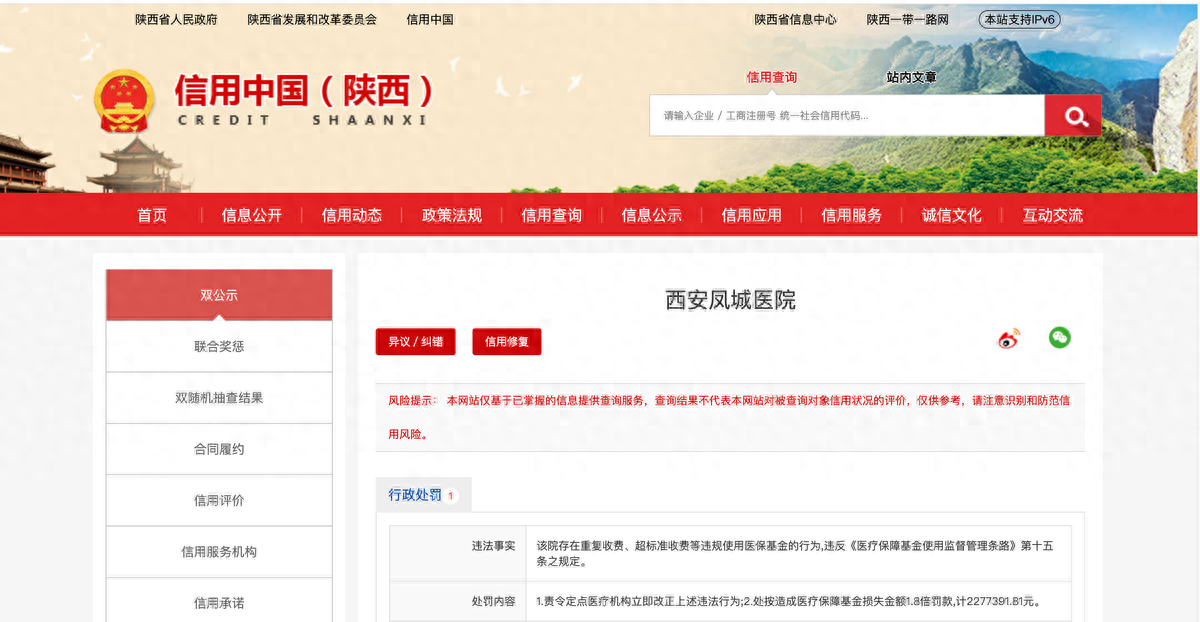The width and height of the screenshot is (1200, 622).
Task: Click the 信用修复 button
Action: 507,341
